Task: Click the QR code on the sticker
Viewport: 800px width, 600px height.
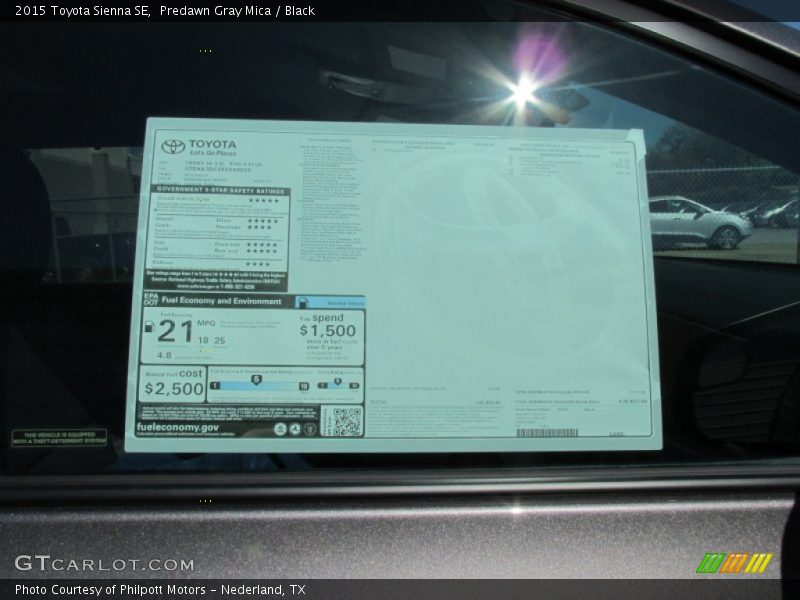Action: [x=347, y=422]
